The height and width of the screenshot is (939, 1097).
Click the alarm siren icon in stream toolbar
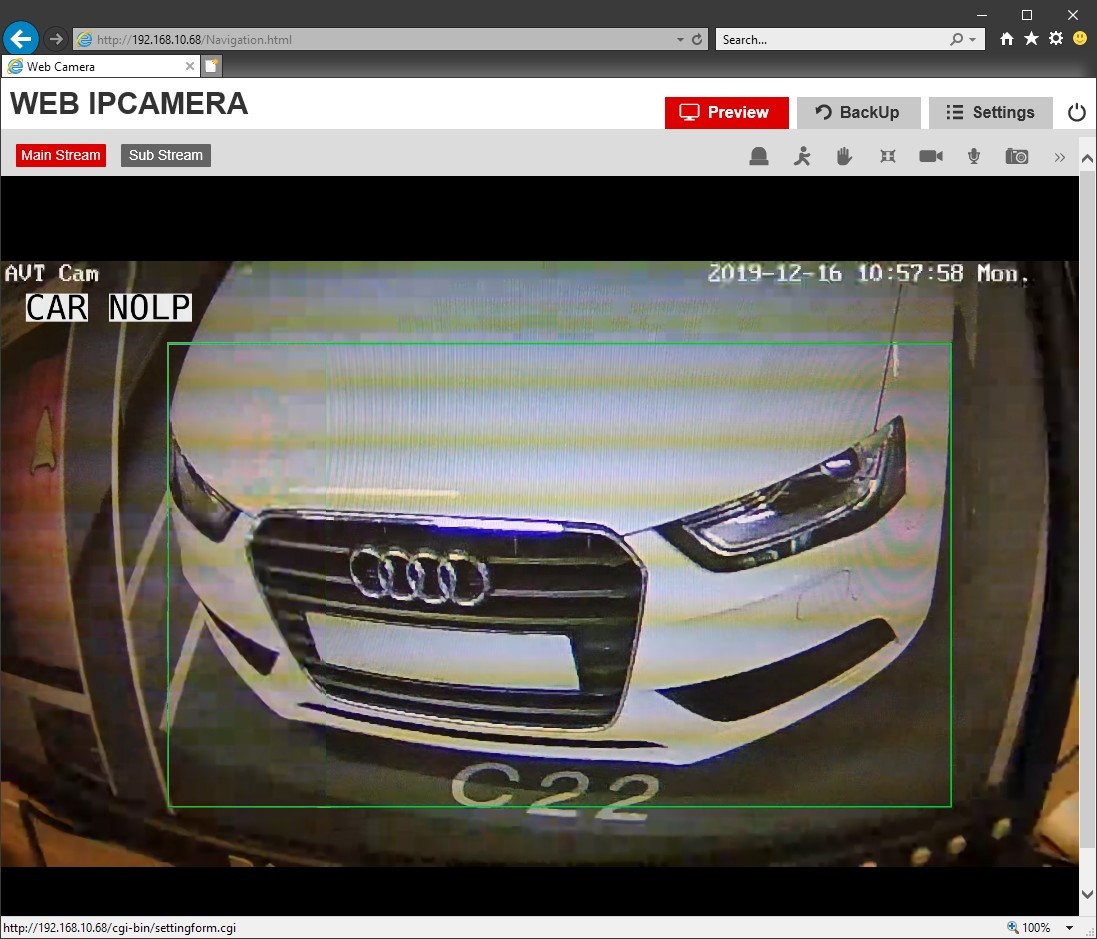pyautogui.click(x=758, y=156)
